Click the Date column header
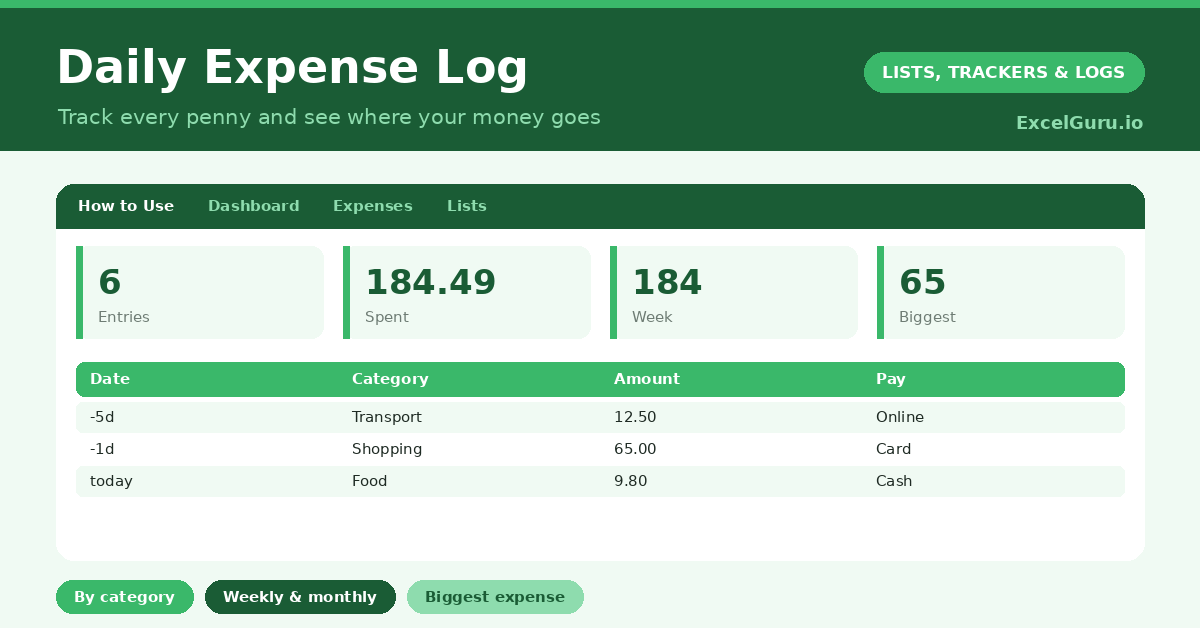 click(110, 379)
